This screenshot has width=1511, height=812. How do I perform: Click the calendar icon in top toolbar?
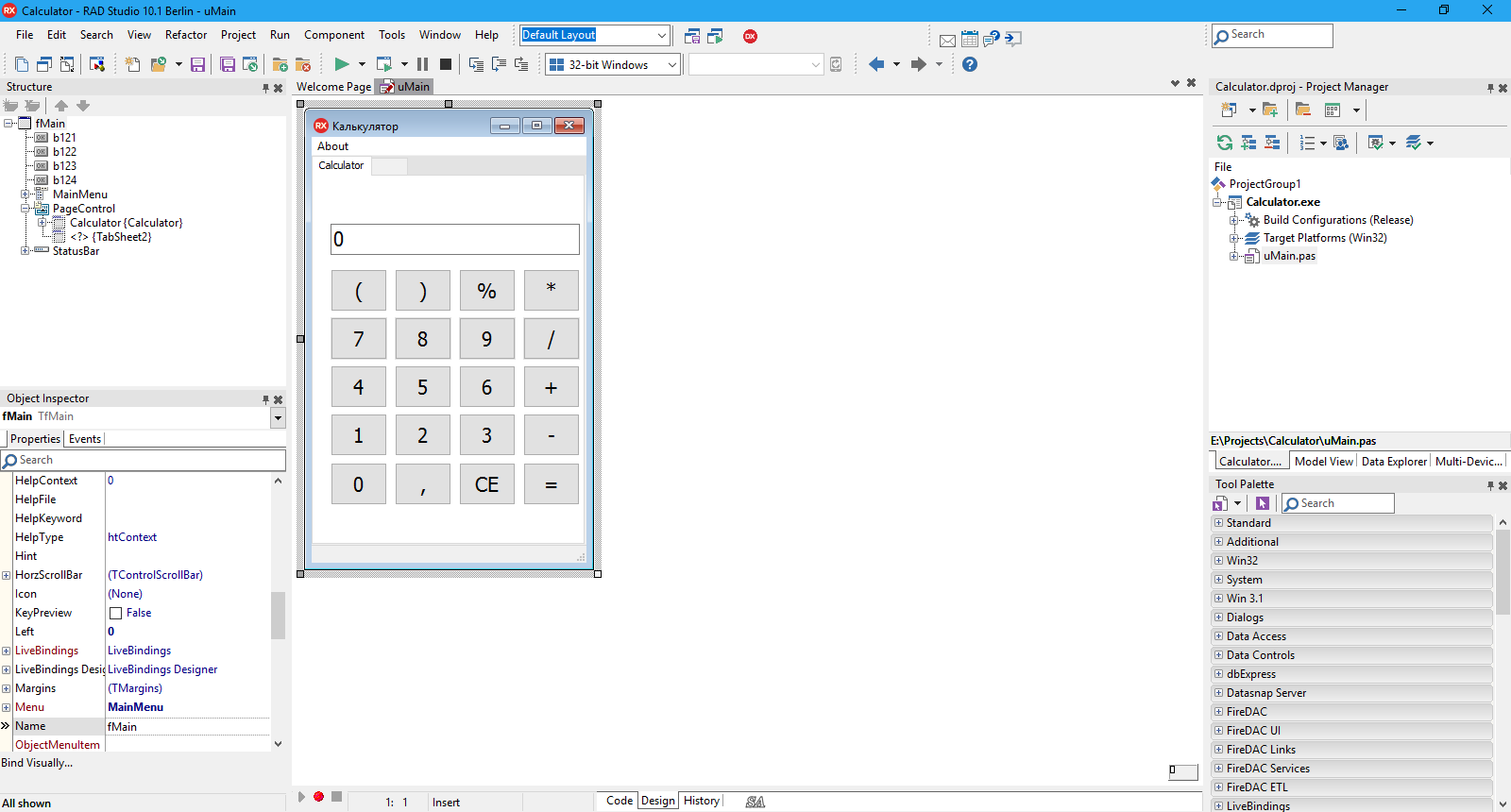tap(970, 39)
